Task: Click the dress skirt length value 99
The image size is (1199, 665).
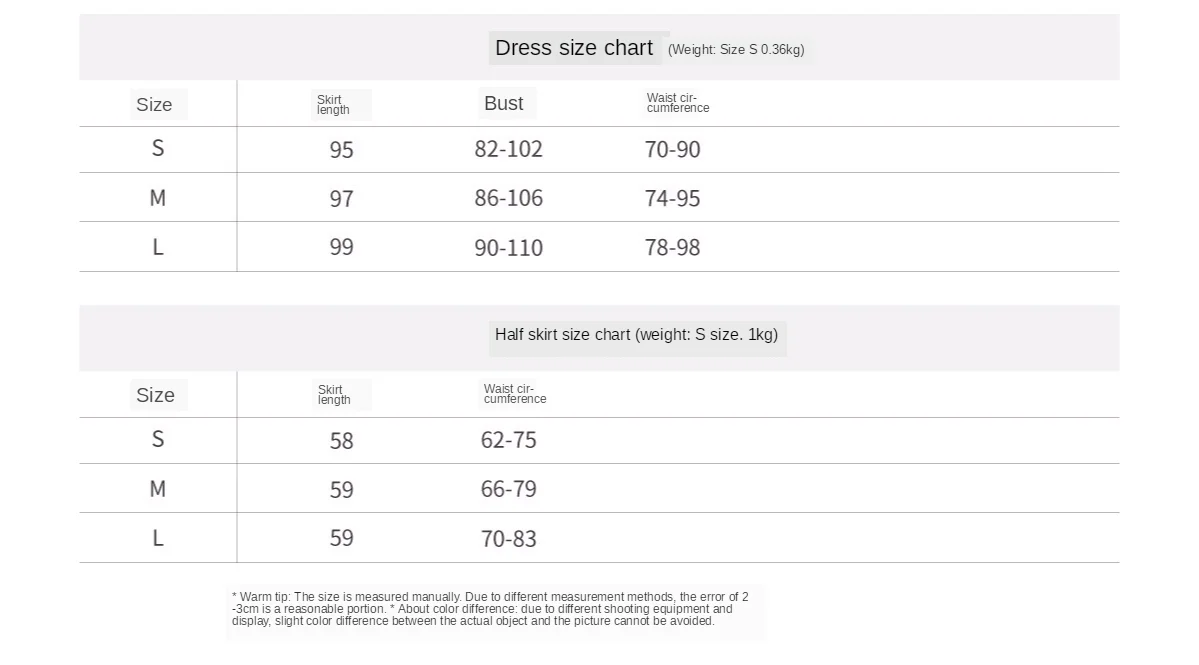Action: pyautogui.click(x=341, y=247)
